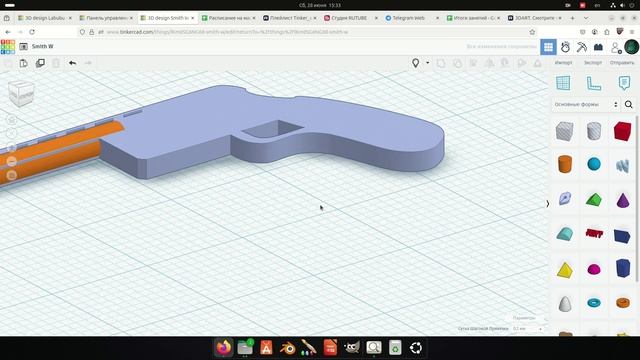Pick the dark blue Polygon shape
This screenshot has width=640, height=360.
(x=623, y=268)
